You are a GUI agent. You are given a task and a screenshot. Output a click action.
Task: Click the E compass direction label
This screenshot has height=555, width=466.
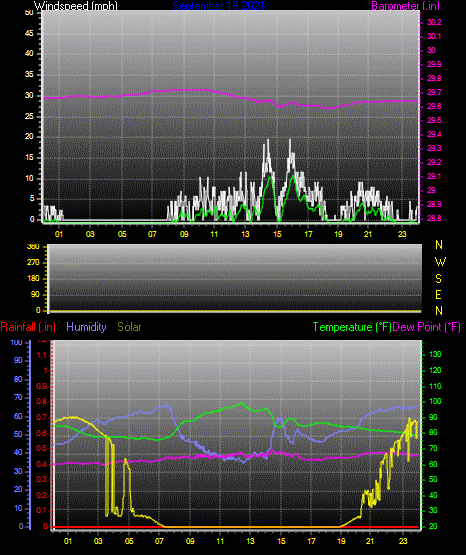point(438,294)
